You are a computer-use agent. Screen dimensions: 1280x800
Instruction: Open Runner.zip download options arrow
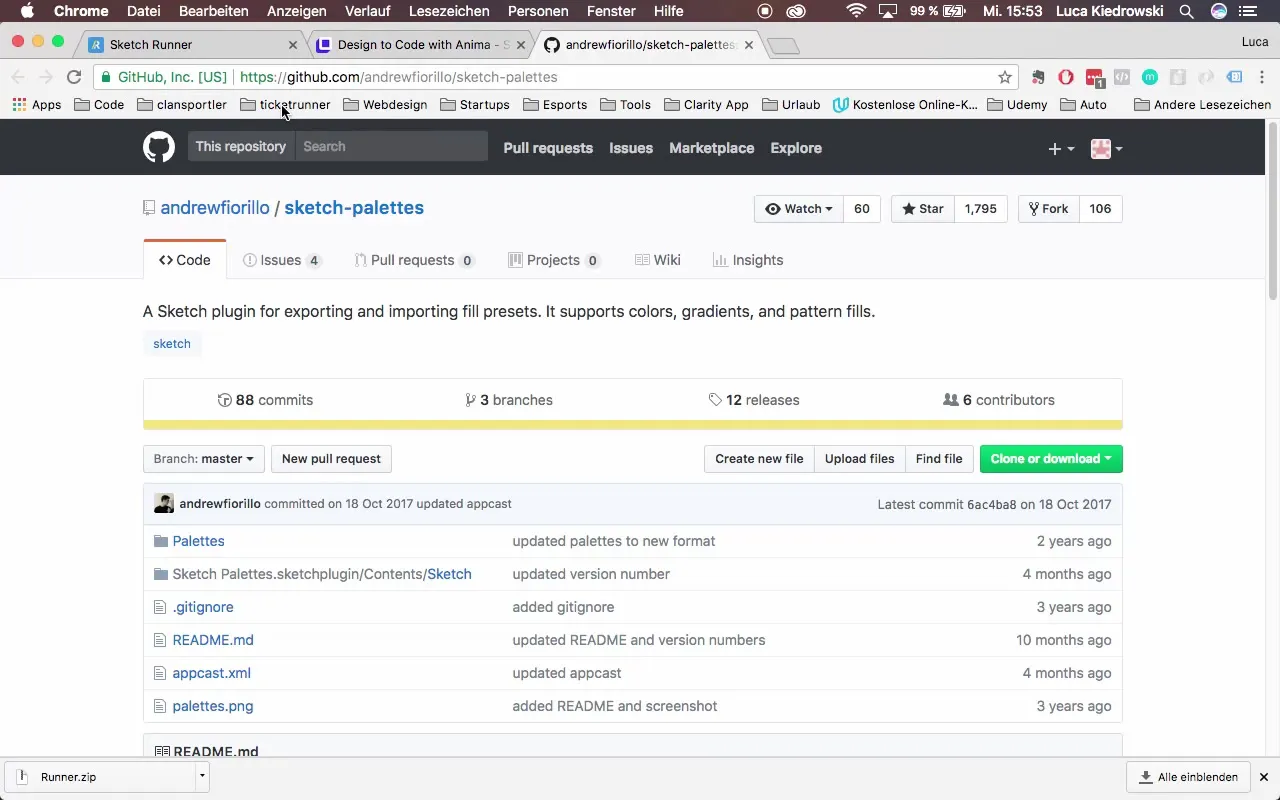[x=202, y=776]
